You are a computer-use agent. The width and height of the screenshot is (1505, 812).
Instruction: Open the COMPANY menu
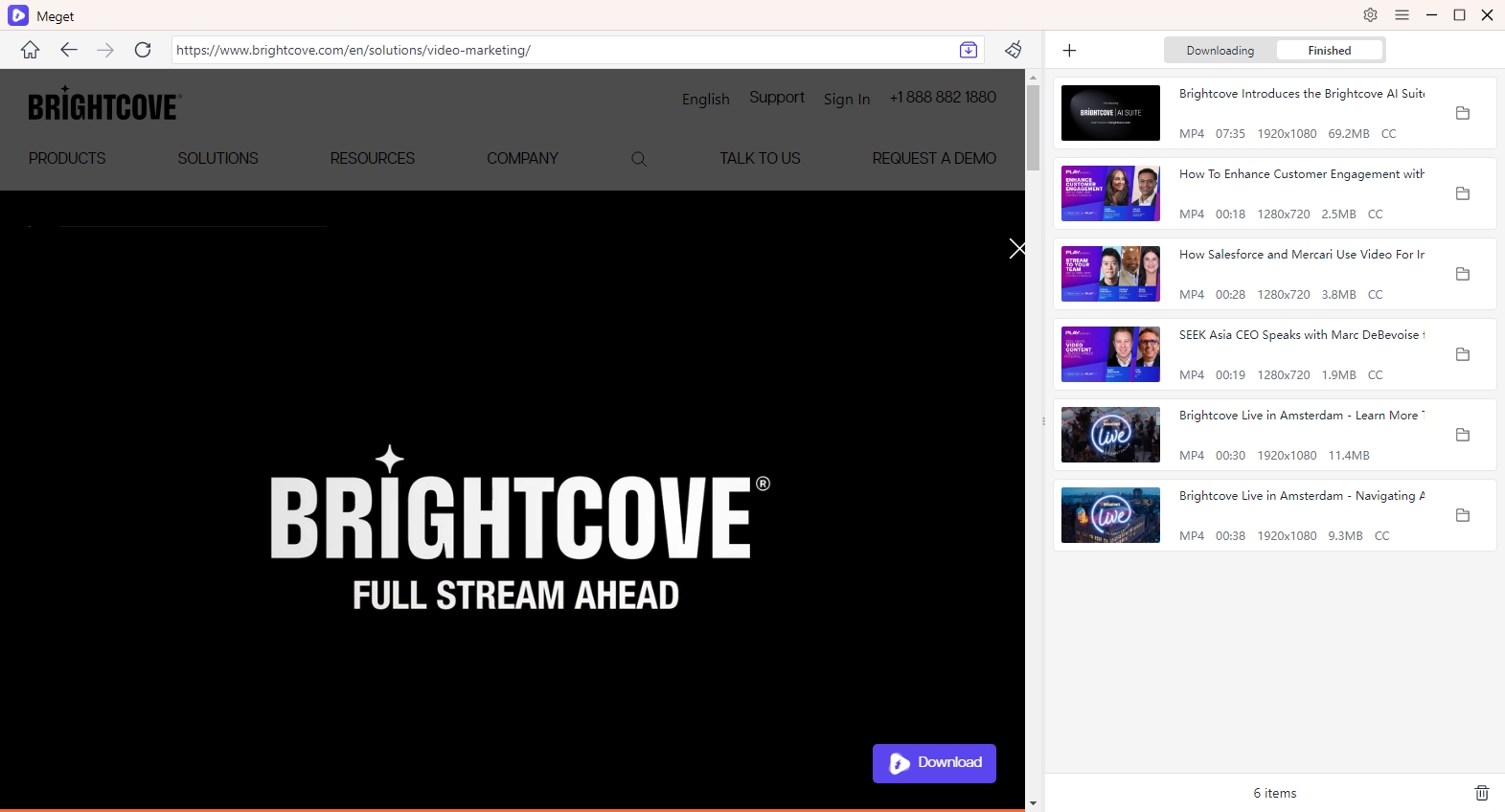[x=522, y=159]
